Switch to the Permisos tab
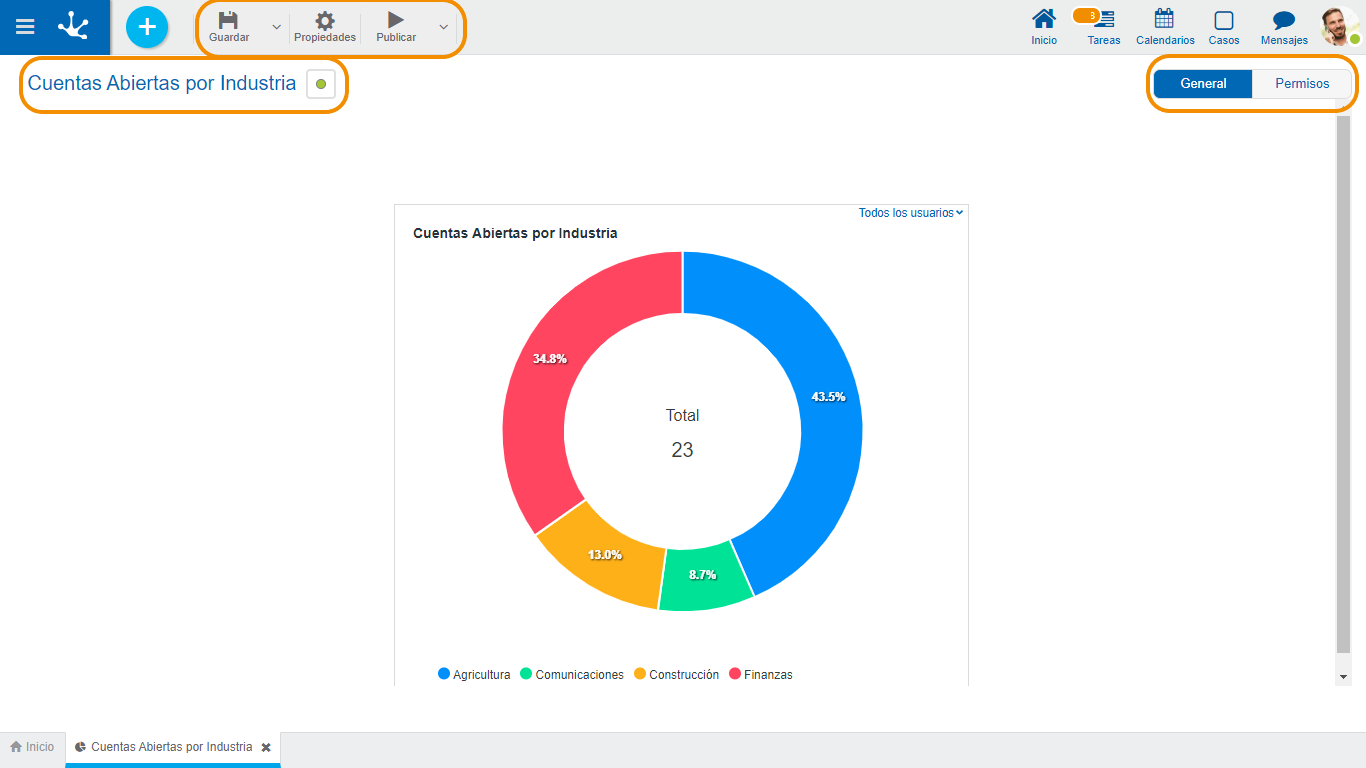This screenshot has width=1366, height=768. [x=1302, y=84]
